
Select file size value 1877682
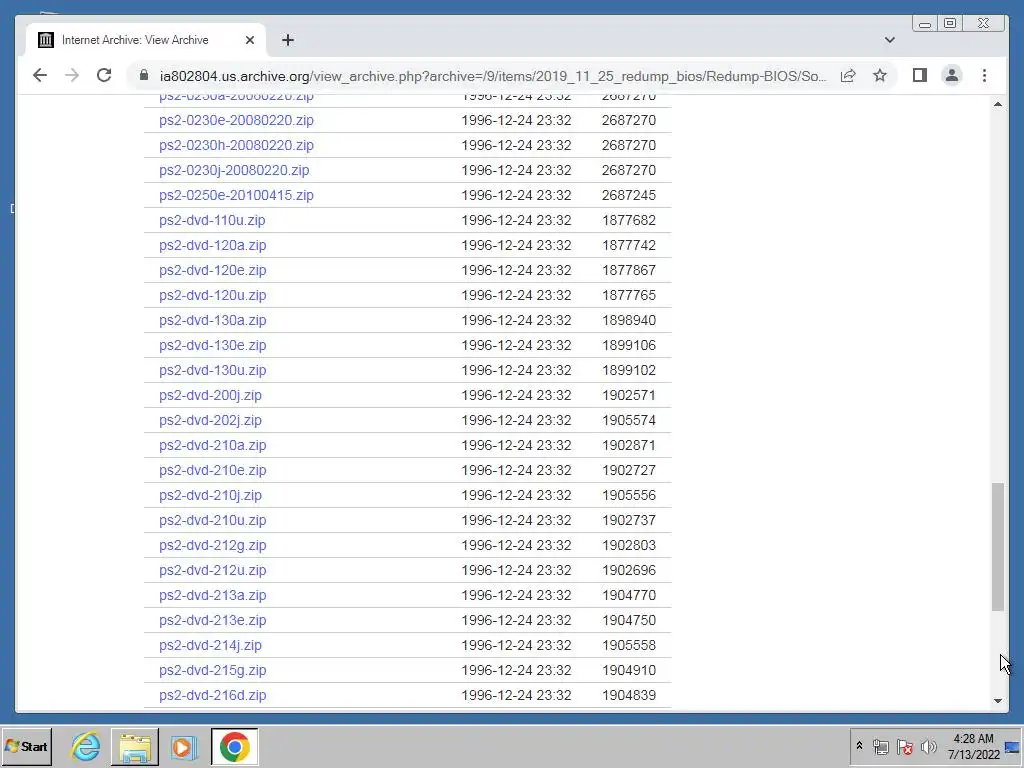(629, 220)
